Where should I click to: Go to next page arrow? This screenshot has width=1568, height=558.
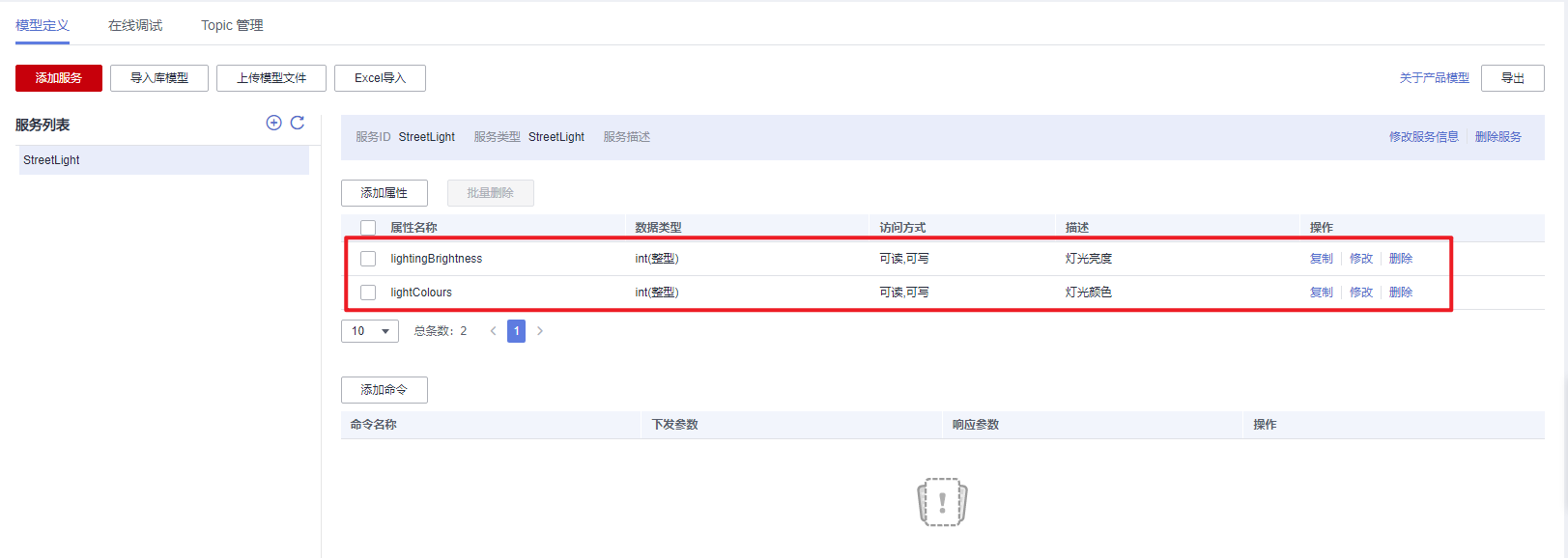pos(540,331)
